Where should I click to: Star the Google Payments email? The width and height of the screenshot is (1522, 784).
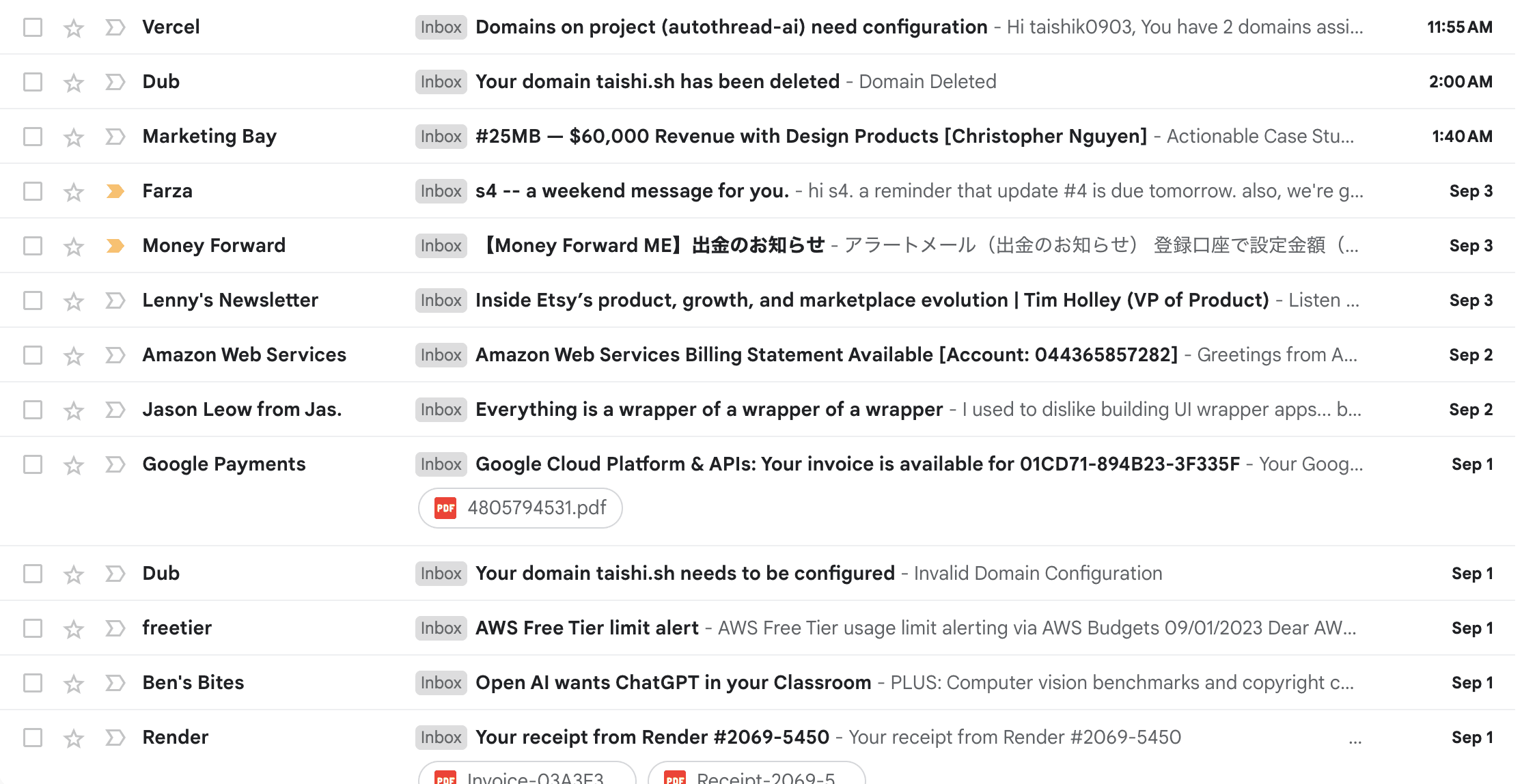[74, 465]
